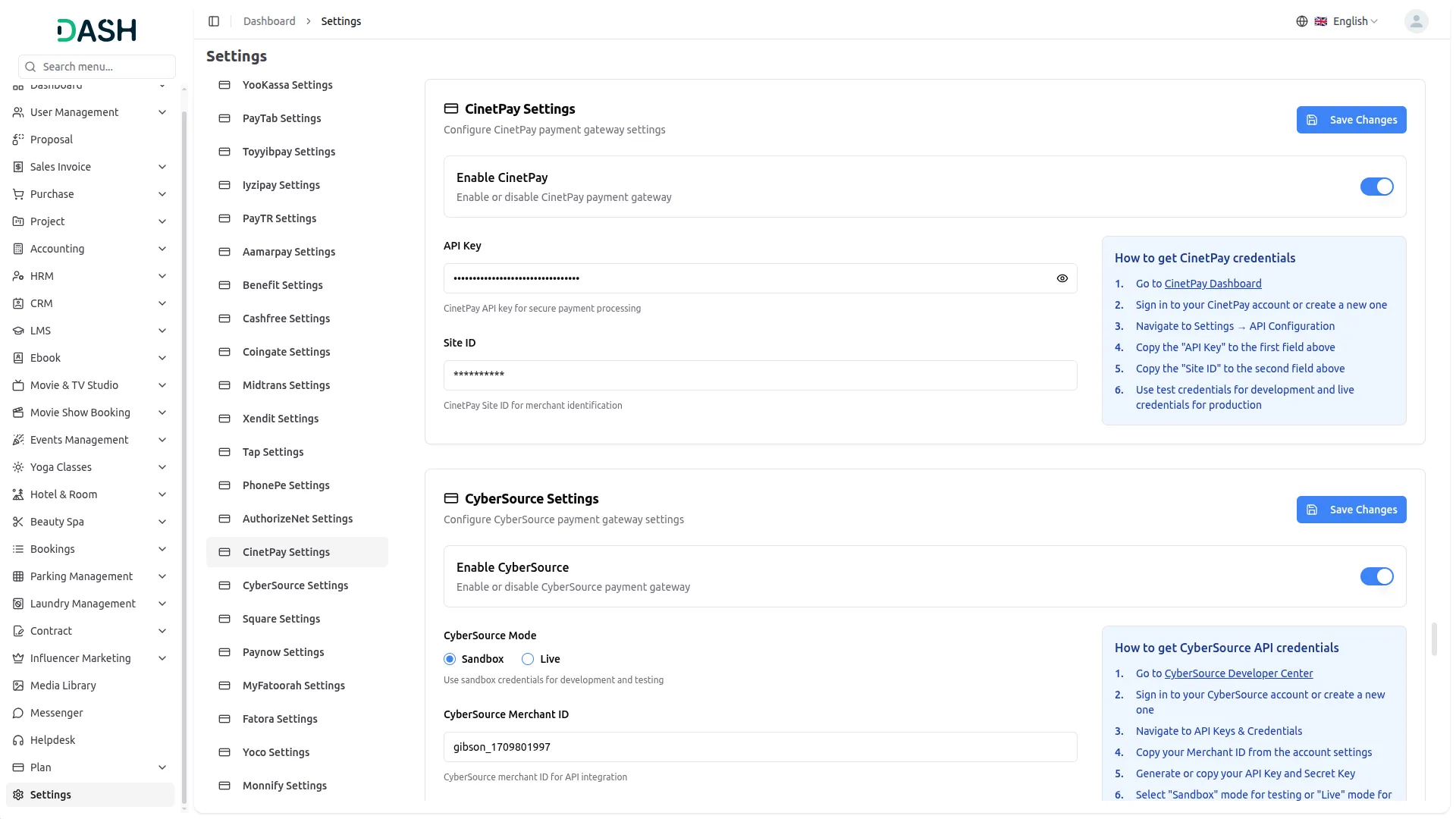
Task: Select Iyzipay Settings in the list
Action: [x=297, y=185]
